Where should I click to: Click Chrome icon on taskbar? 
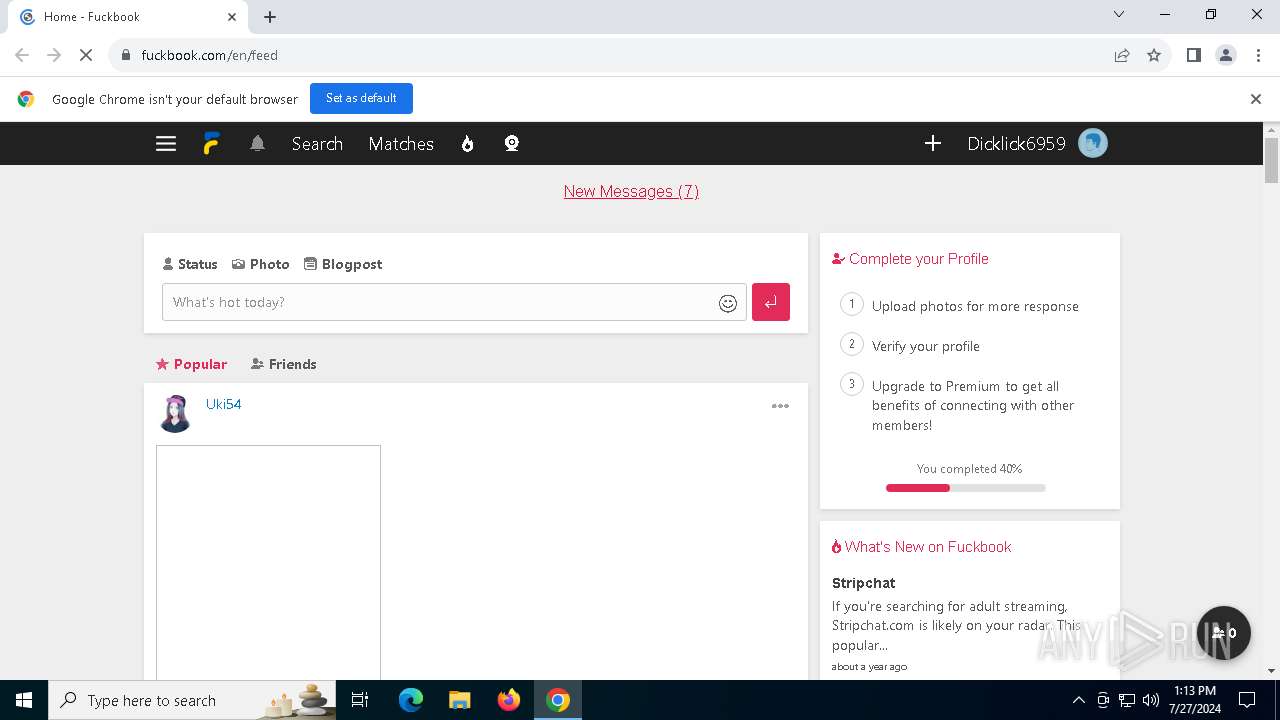click(x=558, y=700)
